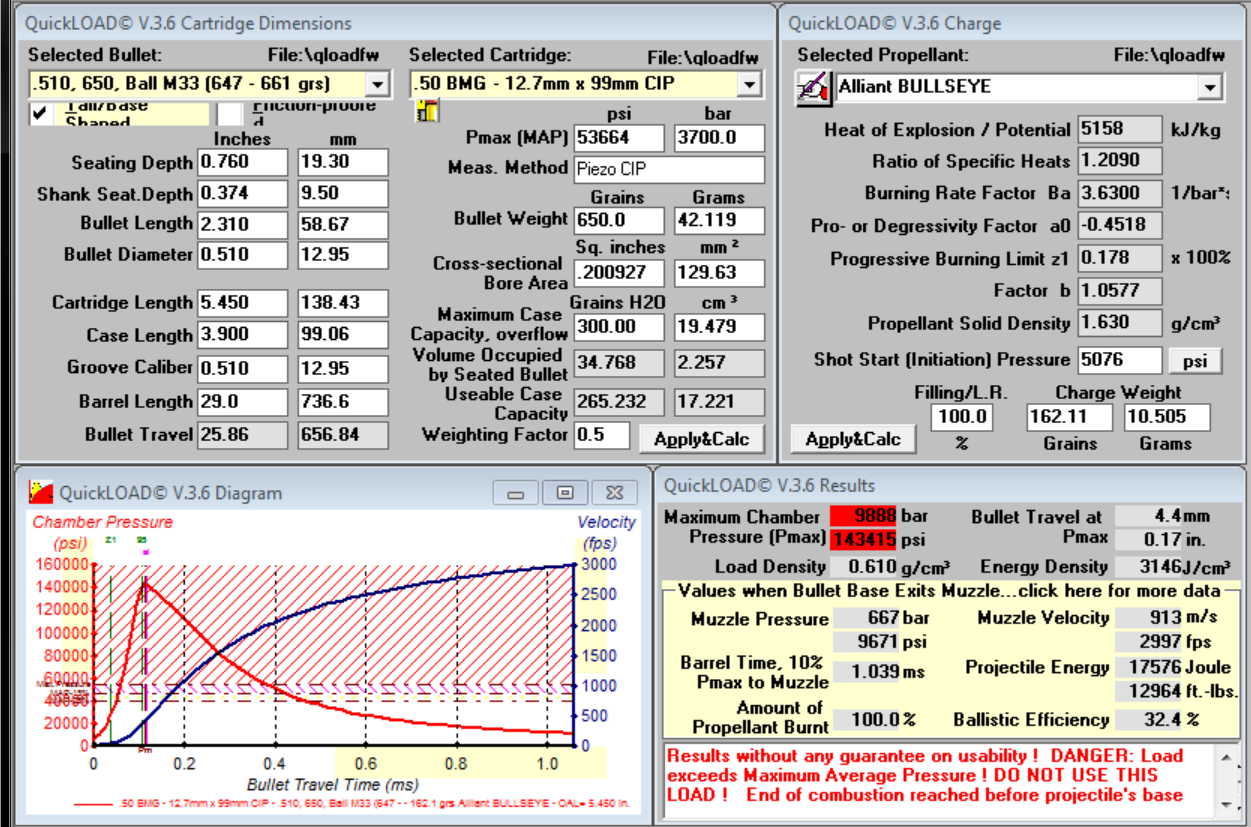The image size is (1251, 827).
Task: Click Maximum Case Capacity grains H2O field
Action: [x=619, y=327]
